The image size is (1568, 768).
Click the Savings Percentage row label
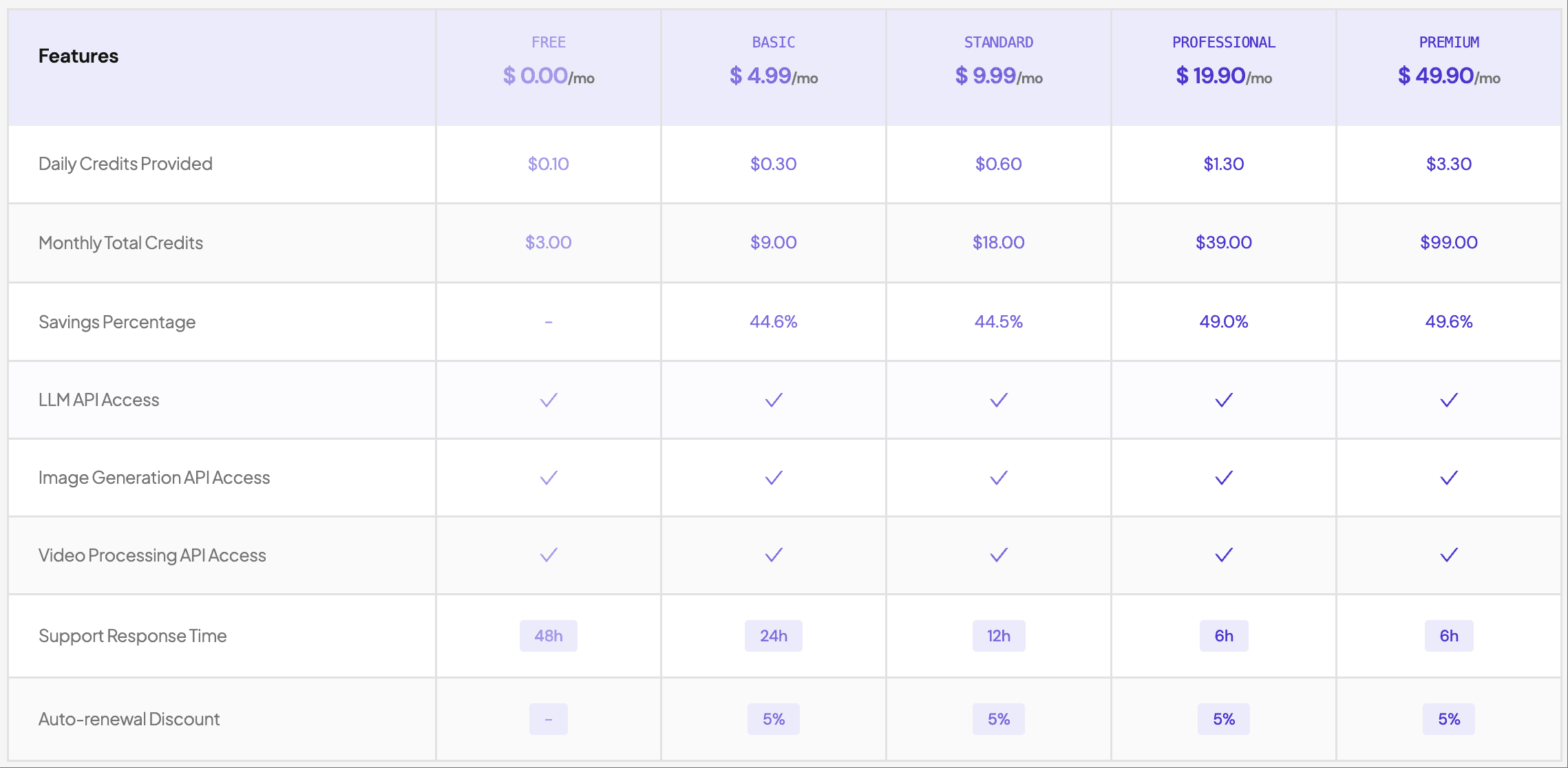tap(117, 322)
